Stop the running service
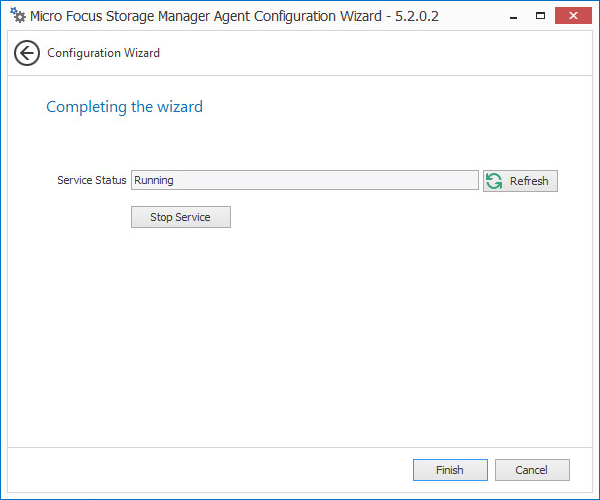The image size is (600, 500). click(x=181, y=217)
